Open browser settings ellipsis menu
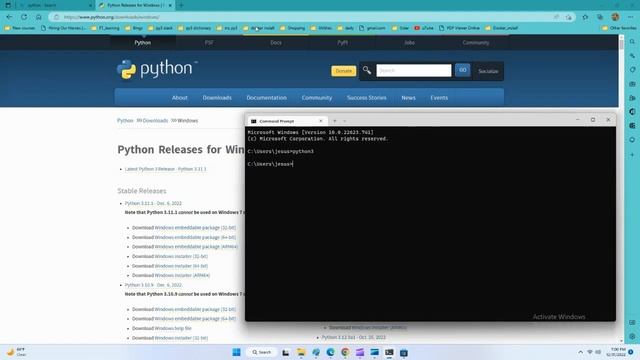The height and width of the screenshot is (360, 640). click(631, 17)
